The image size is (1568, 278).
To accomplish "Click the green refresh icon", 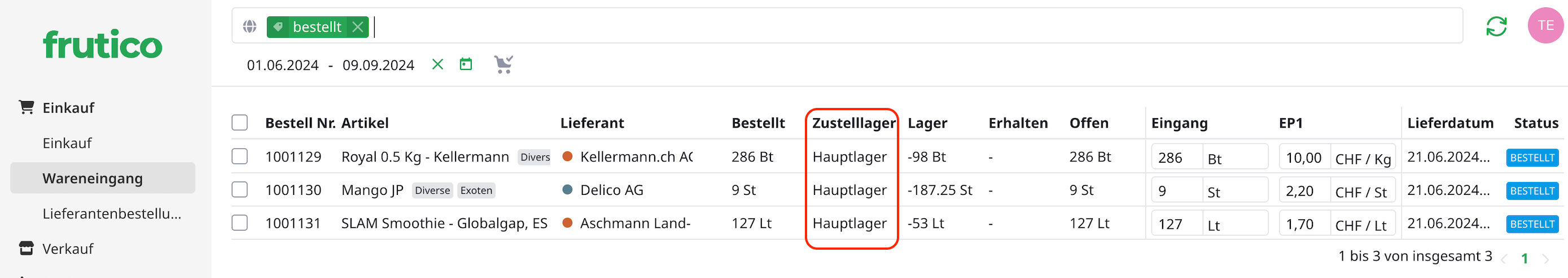I will [1496, 26].
